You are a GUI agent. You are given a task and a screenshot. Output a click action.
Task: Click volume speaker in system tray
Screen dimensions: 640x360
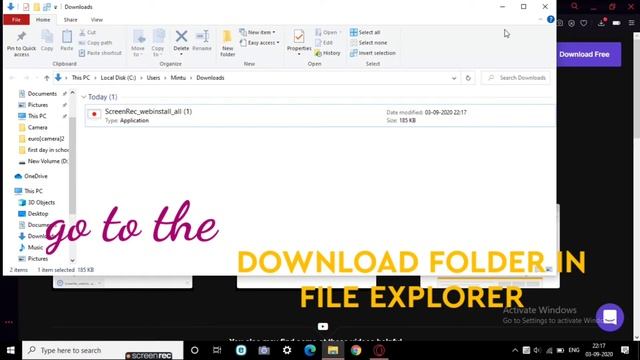(x=537, y=350)
